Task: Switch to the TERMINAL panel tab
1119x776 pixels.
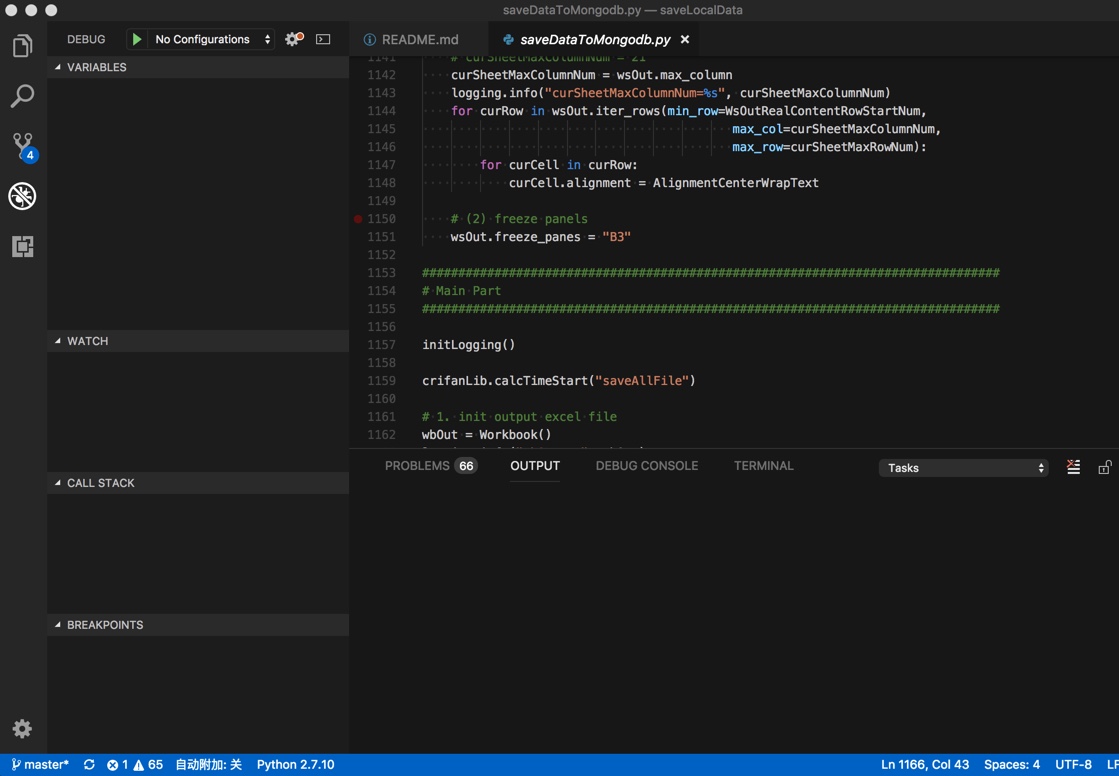Action: tap(763, 466)
